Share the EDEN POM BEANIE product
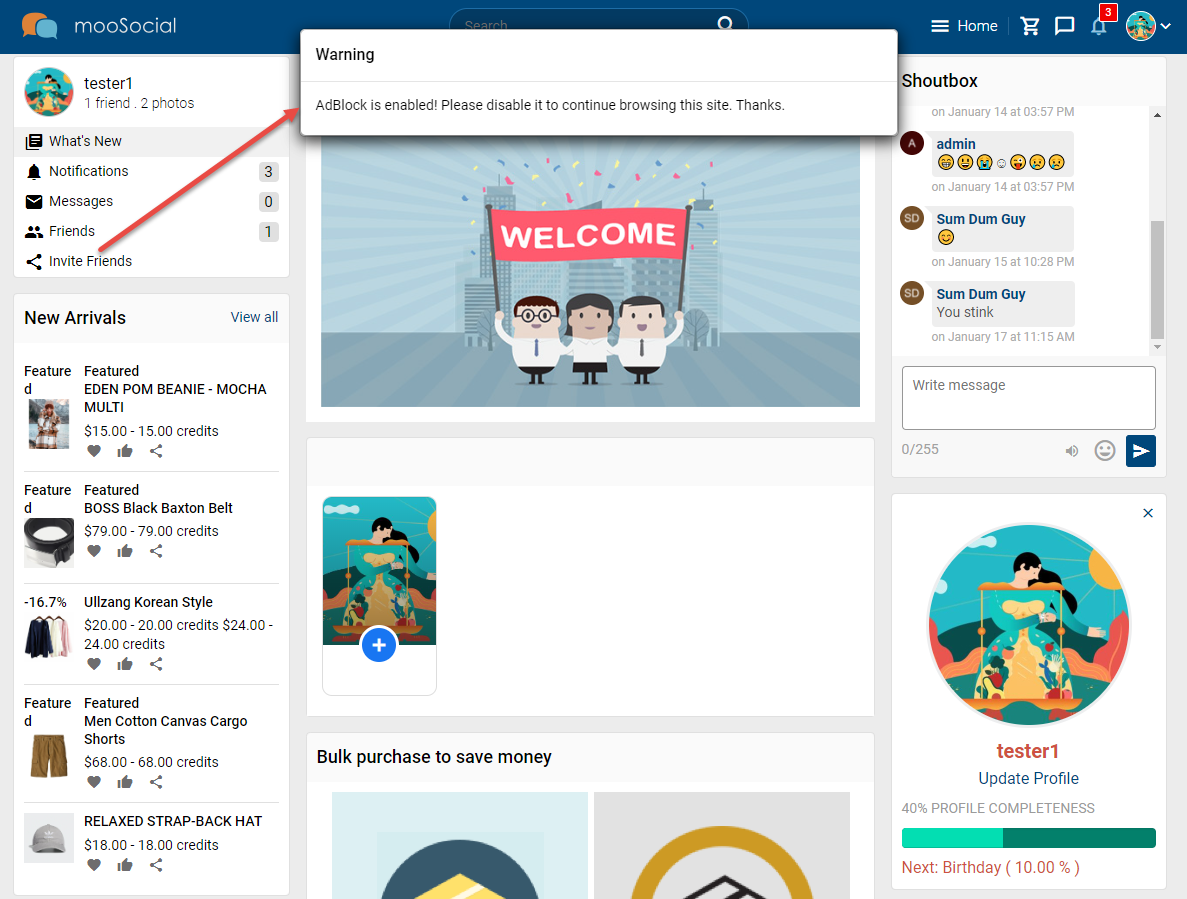The height and width of the screenshot is (899, 1187). [x=156, y=452]
